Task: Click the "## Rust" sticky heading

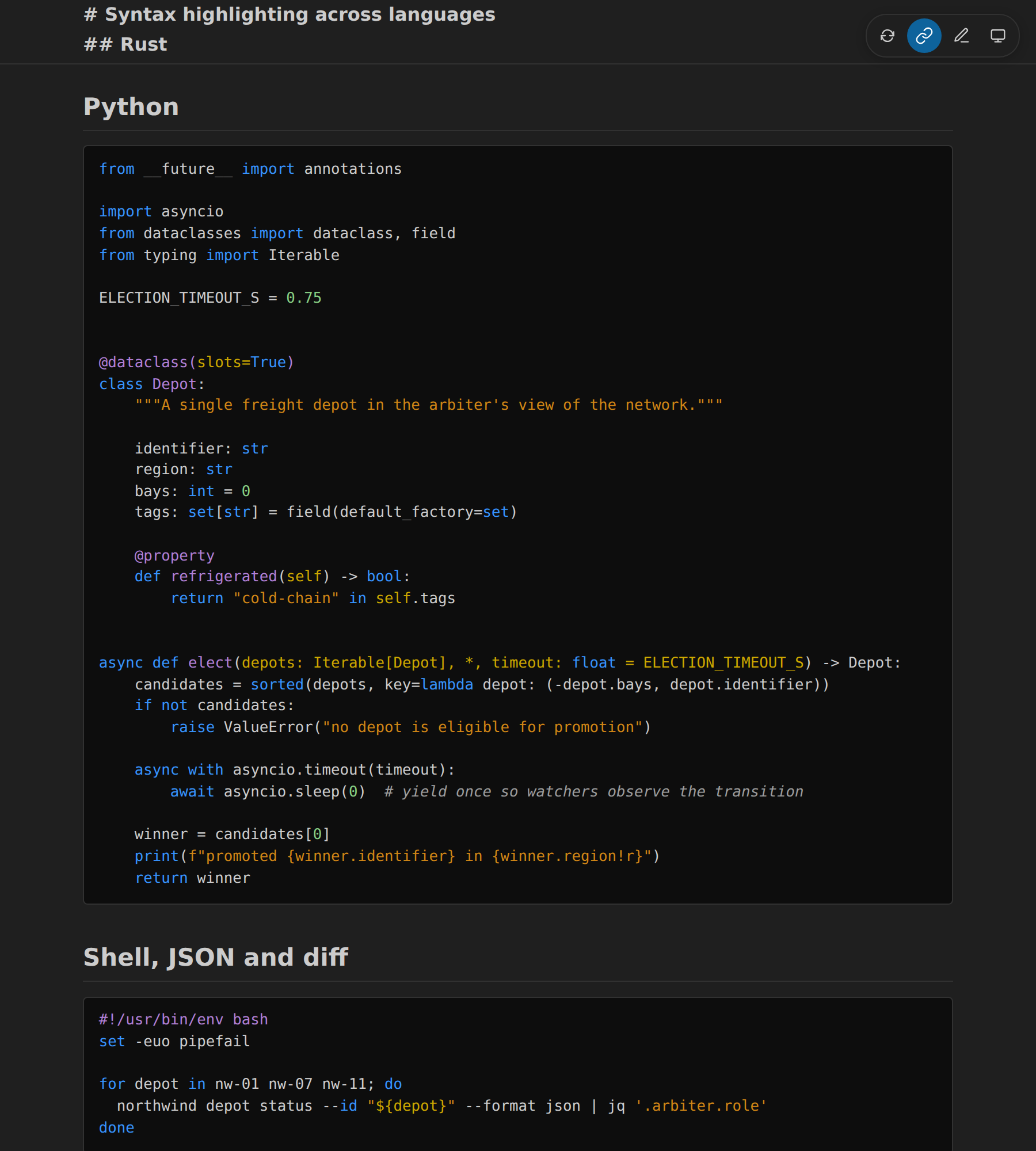Action: click(125, 44)
